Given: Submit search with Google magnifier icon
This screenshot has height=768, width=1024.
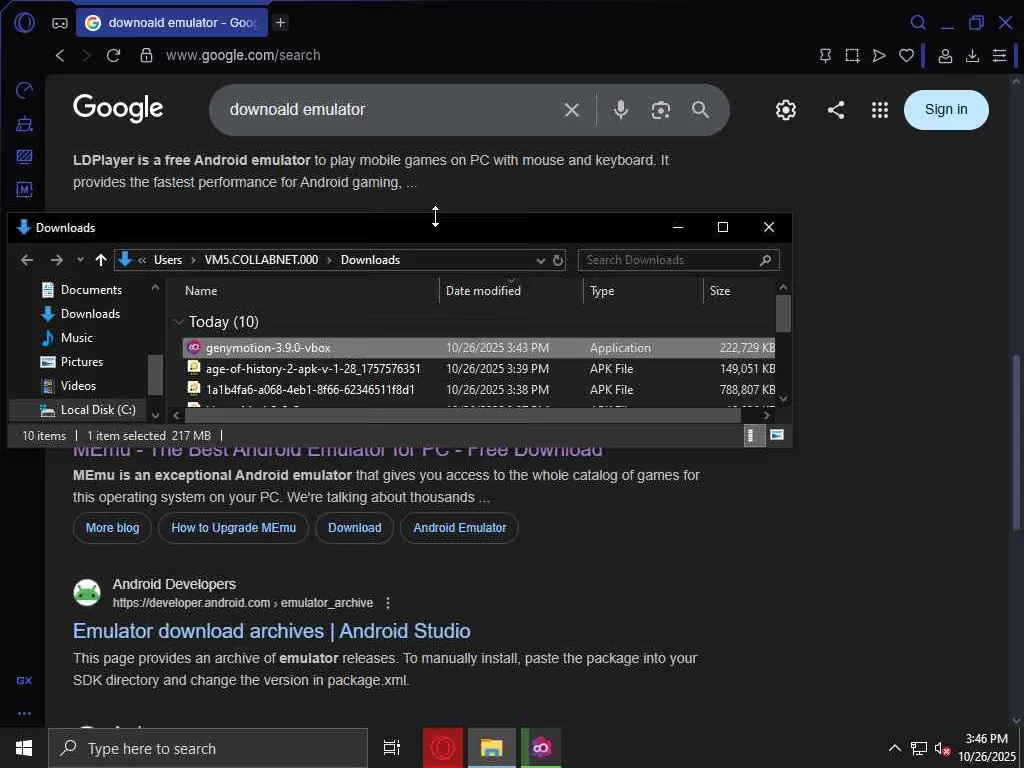Looking at the screenshot, I should tap(700, 110).
